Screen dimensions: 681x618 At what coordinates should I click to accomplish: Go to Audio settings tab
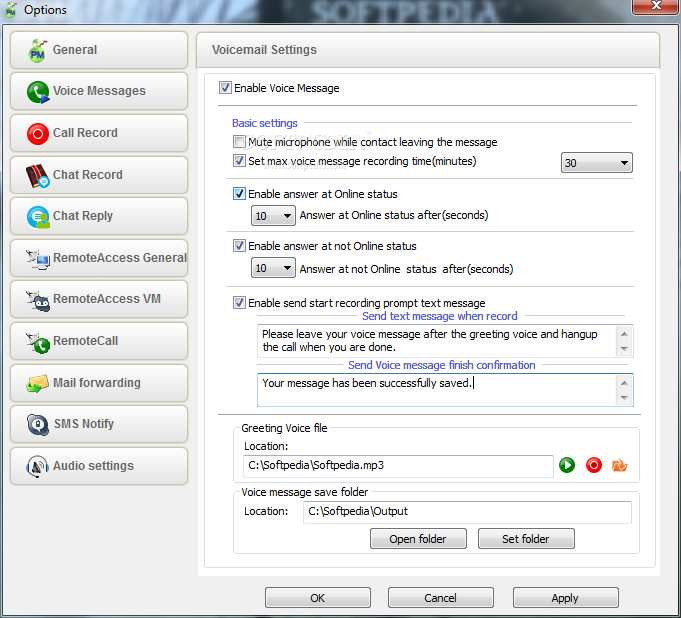pos(99,466)
